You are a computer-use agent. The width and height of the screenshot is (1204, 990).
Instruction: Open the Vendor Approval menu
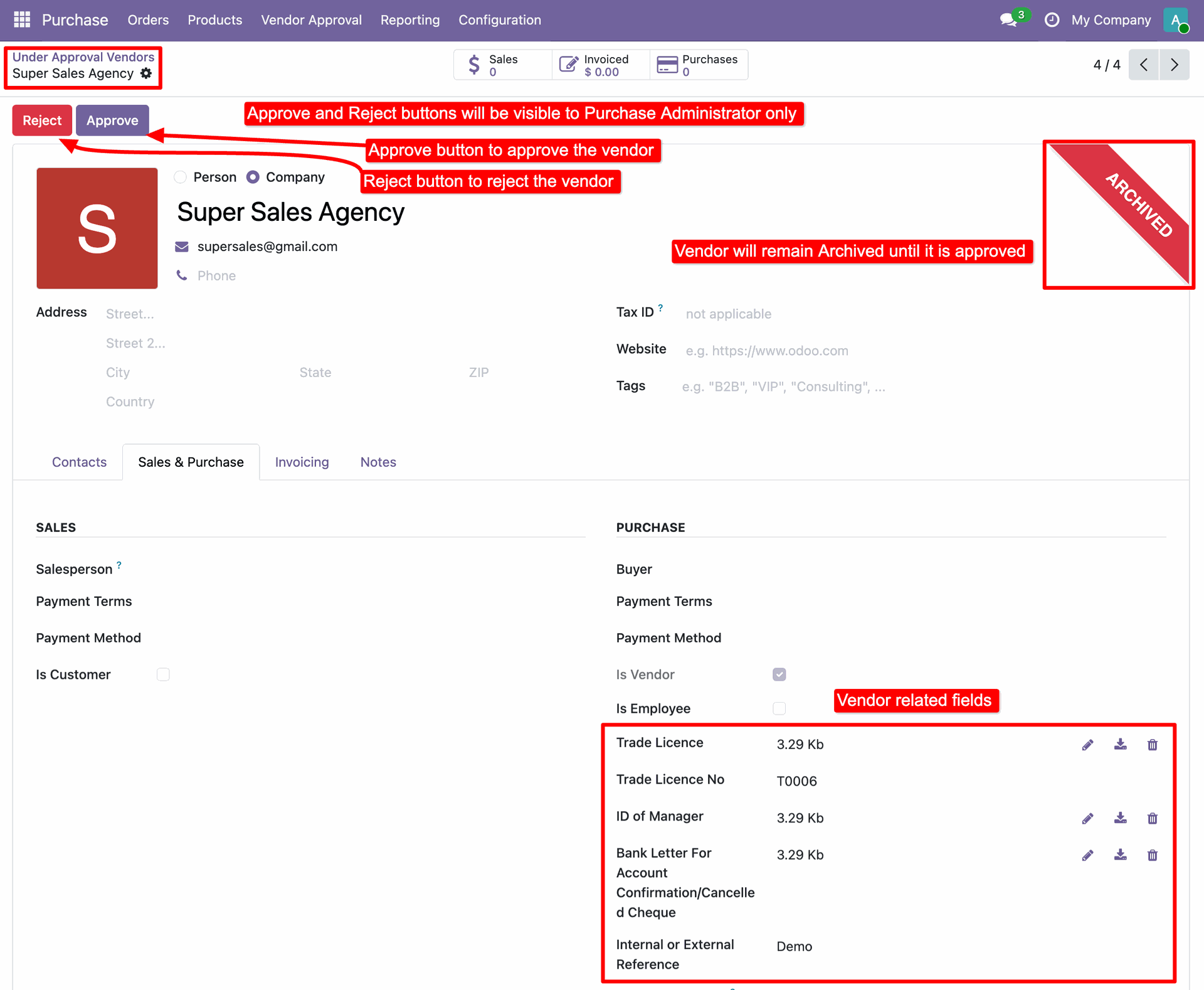pos(311,20)
